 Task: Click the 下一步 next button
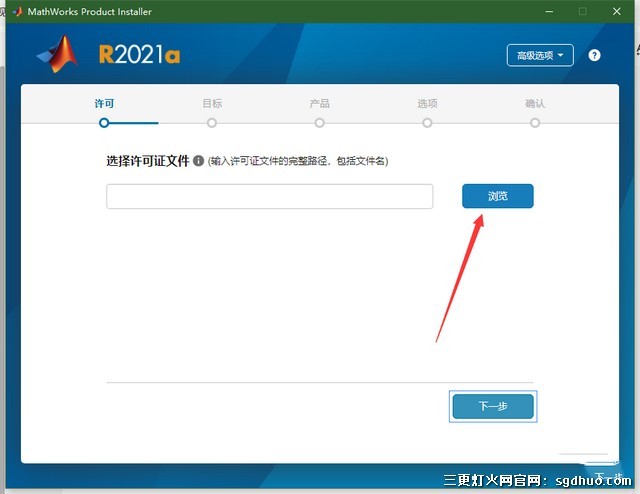pyautogui.click(x=493, y=406)
